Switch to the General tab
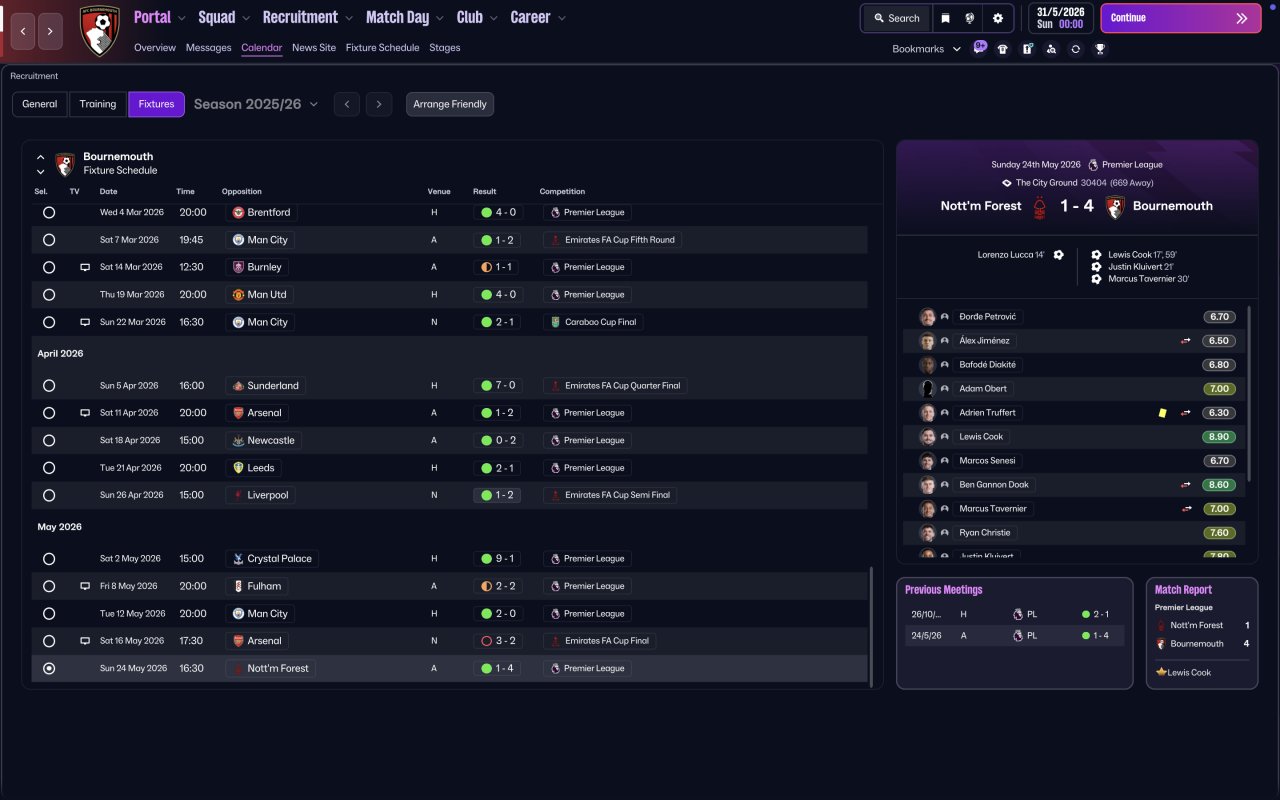 point(40,104)
